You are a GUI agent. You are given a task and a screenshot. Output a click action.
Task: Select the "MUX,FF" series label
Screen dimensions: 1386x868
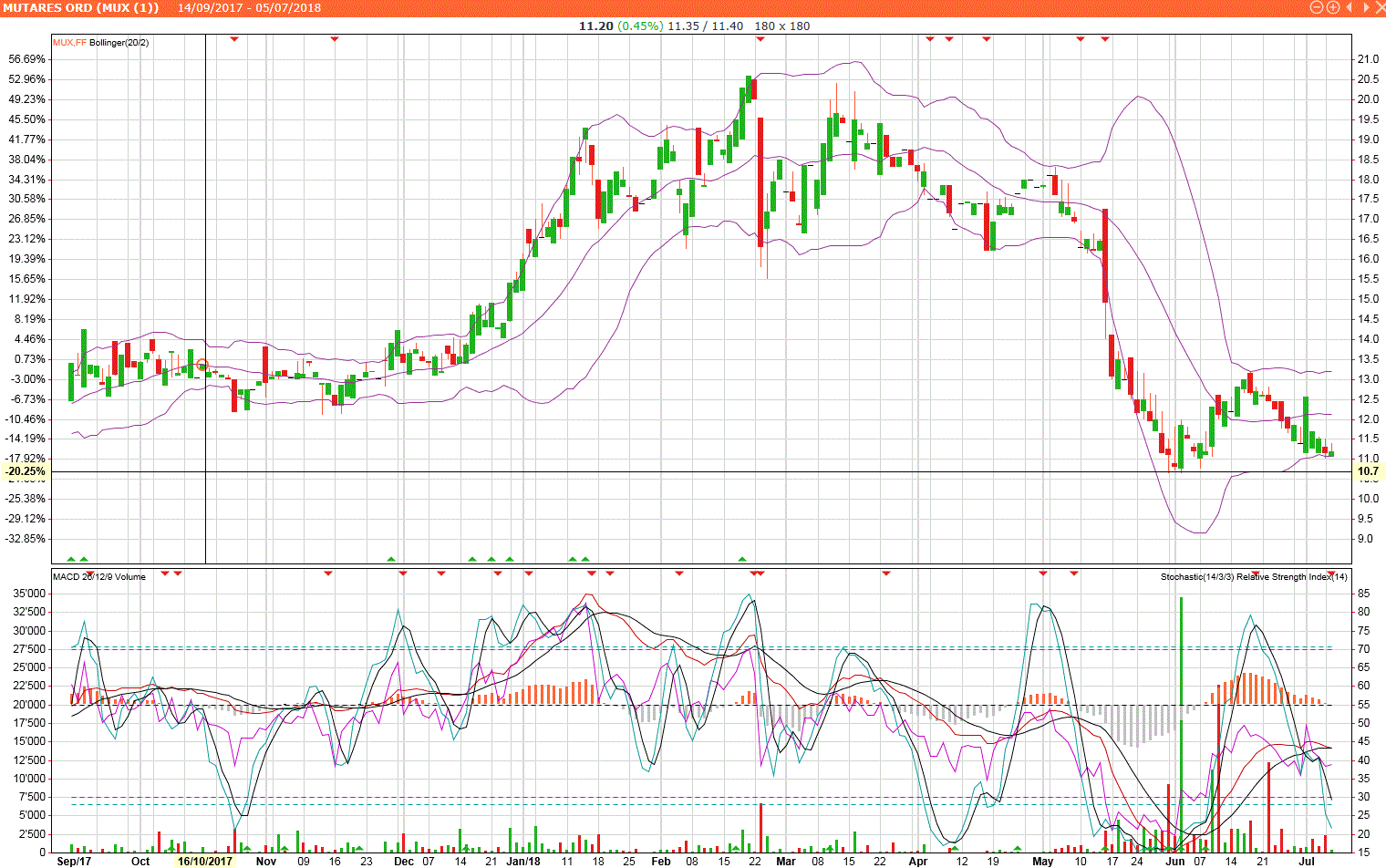coord(70,42)
